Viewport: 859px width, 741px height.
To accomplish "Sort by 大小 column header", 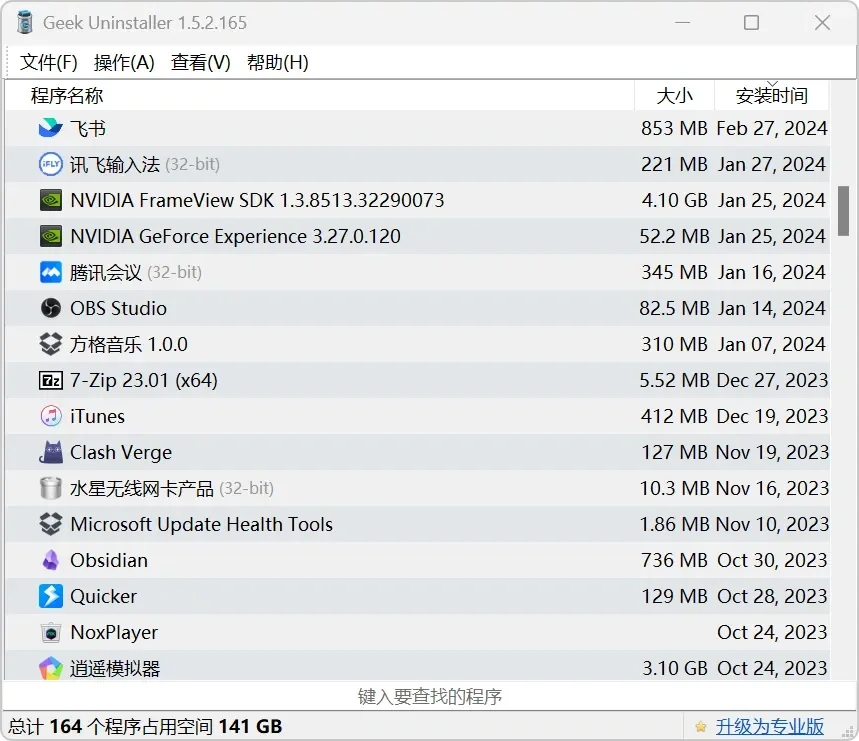I will (x=674, y=95).
